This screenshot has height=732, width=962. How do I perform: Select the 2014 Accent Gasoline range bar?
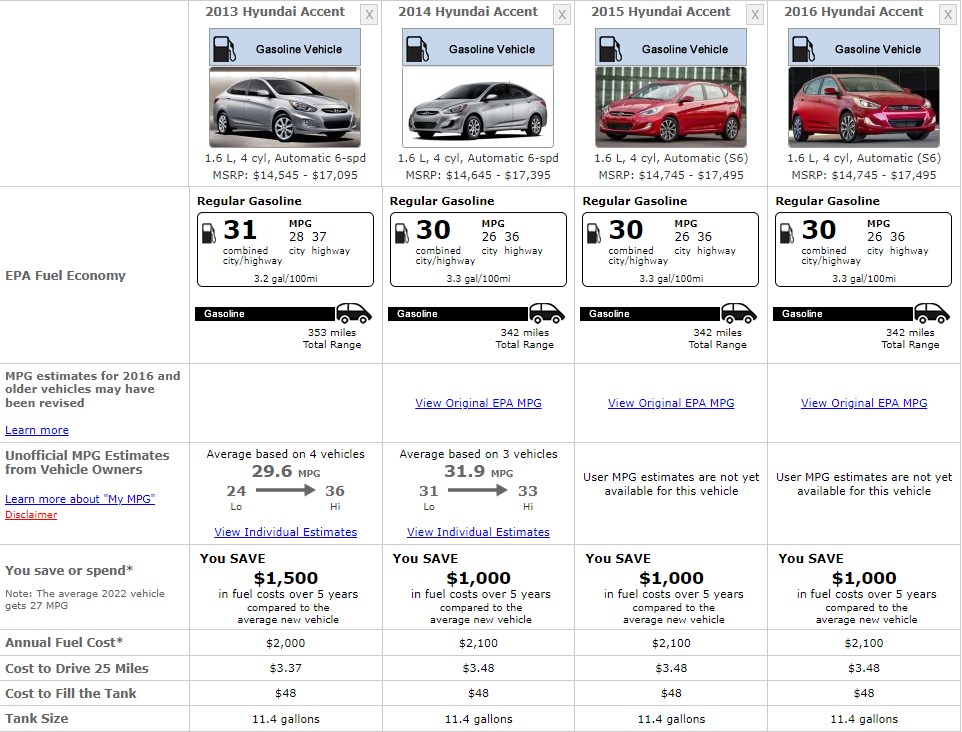point(458,314)
